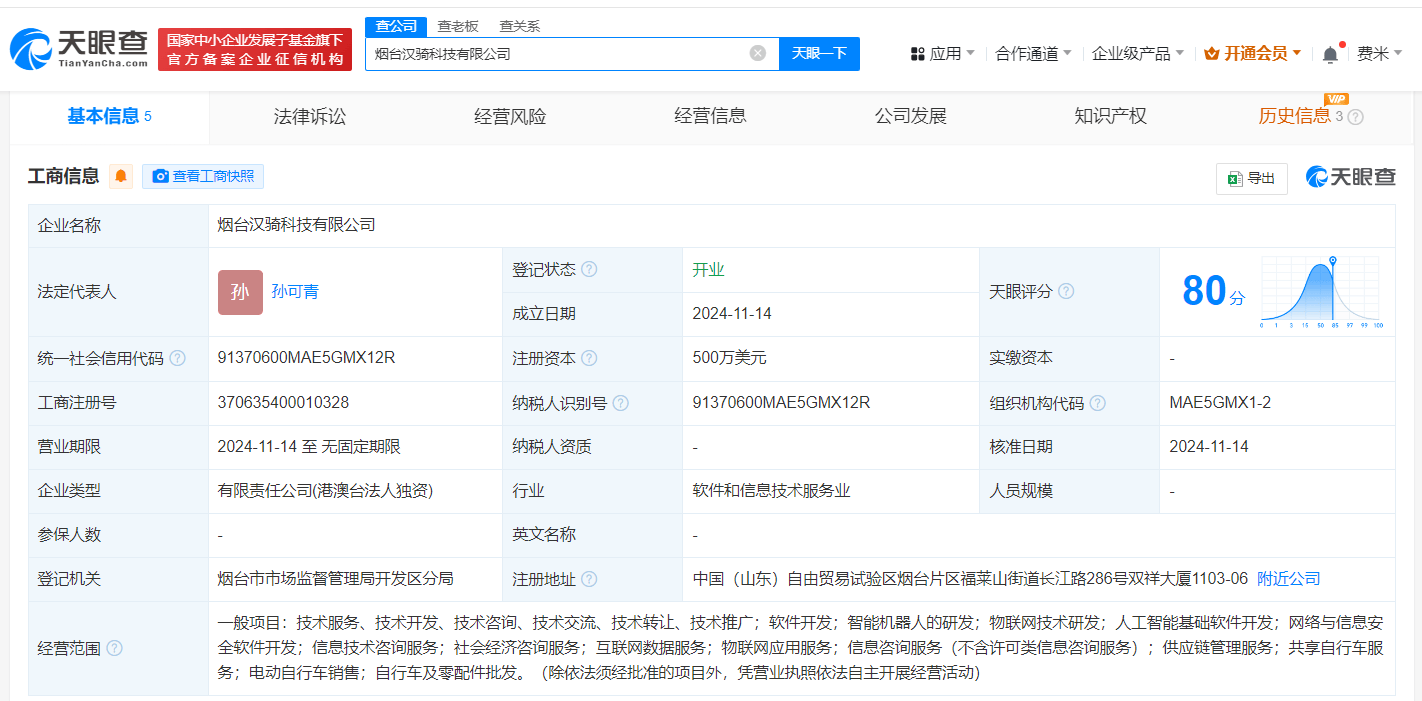The width and height of the screenshot is (1422, 701).
Task: Show help for 统一社会信用代码
Action: point(177,358)
